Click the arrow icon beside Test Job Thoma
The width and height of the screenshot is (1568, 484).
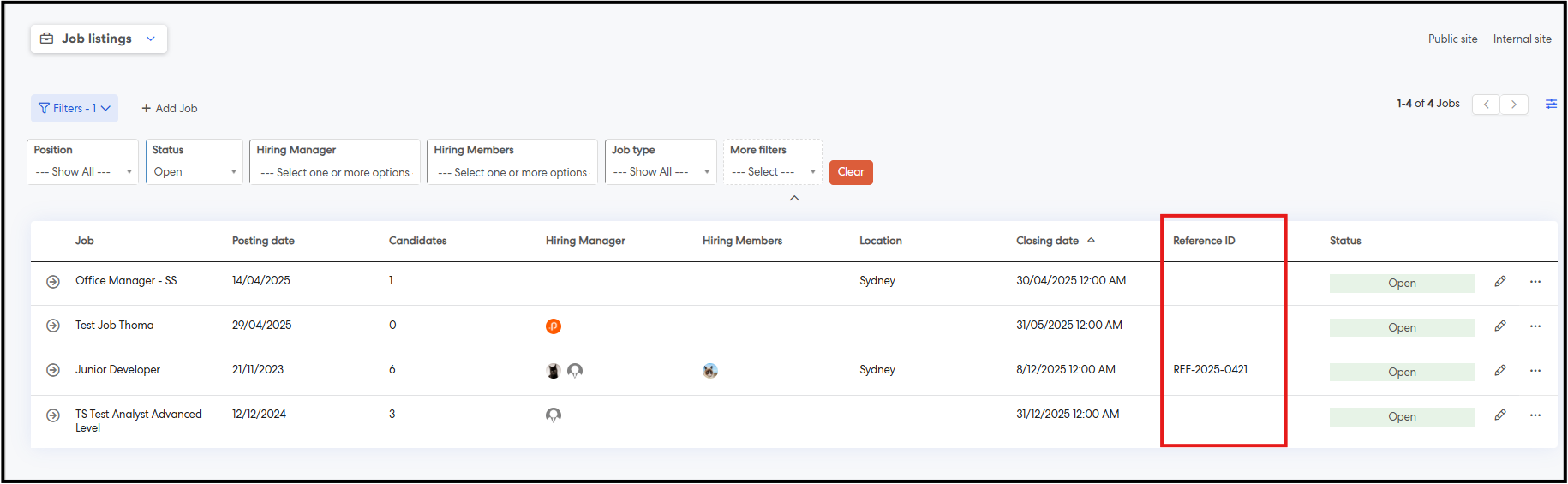click(53, 326)
